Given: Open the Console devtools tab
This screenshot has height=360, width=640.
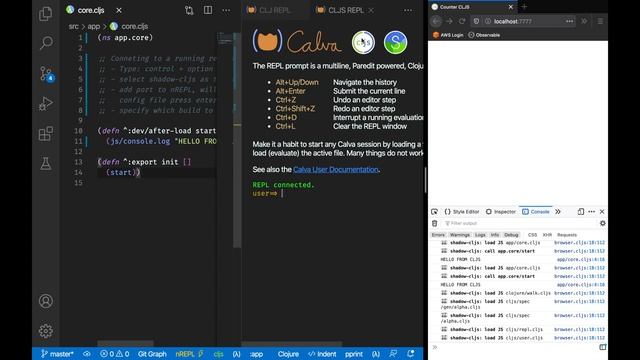Looking at the screenshot, I should pos(536,211).
